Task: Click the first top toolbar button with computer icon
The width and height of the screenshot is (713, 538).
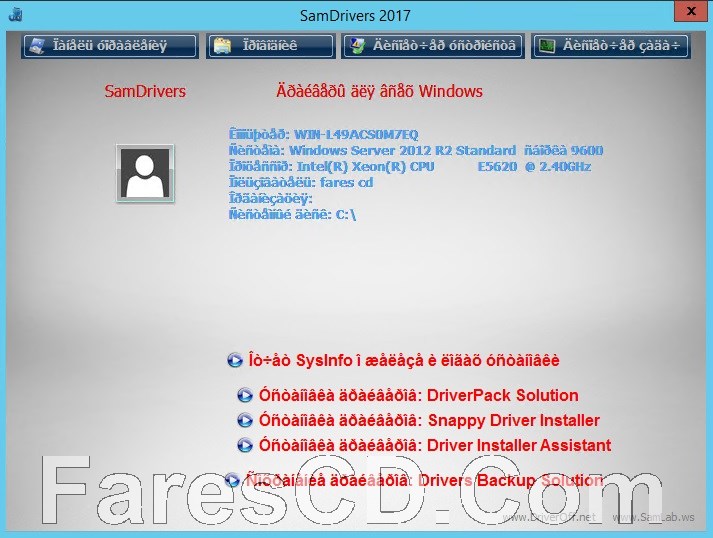Action: (x=110, y=46)
